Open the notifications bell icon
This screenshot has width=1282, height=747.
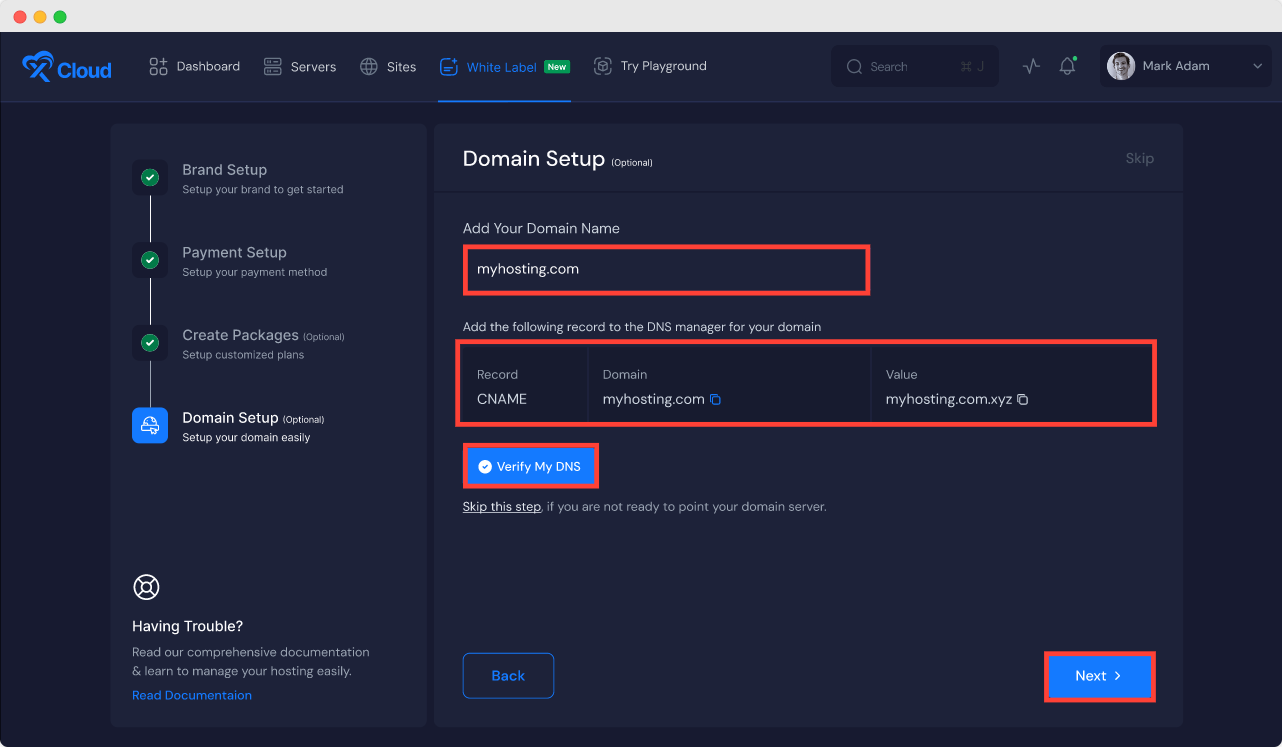pos(1067,67)
